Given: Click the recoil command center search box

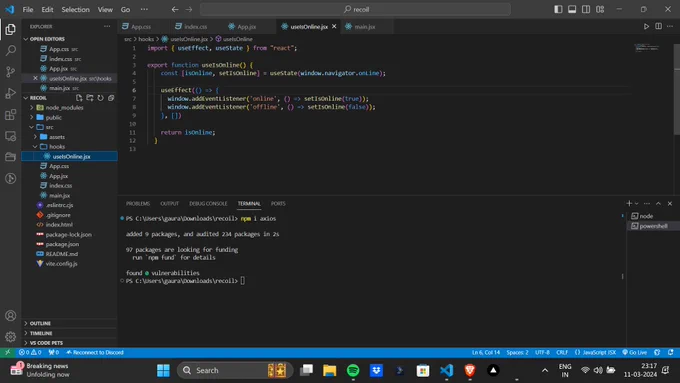Looking at the screenshot, I should pyautogui.click(x=355, y=9).
